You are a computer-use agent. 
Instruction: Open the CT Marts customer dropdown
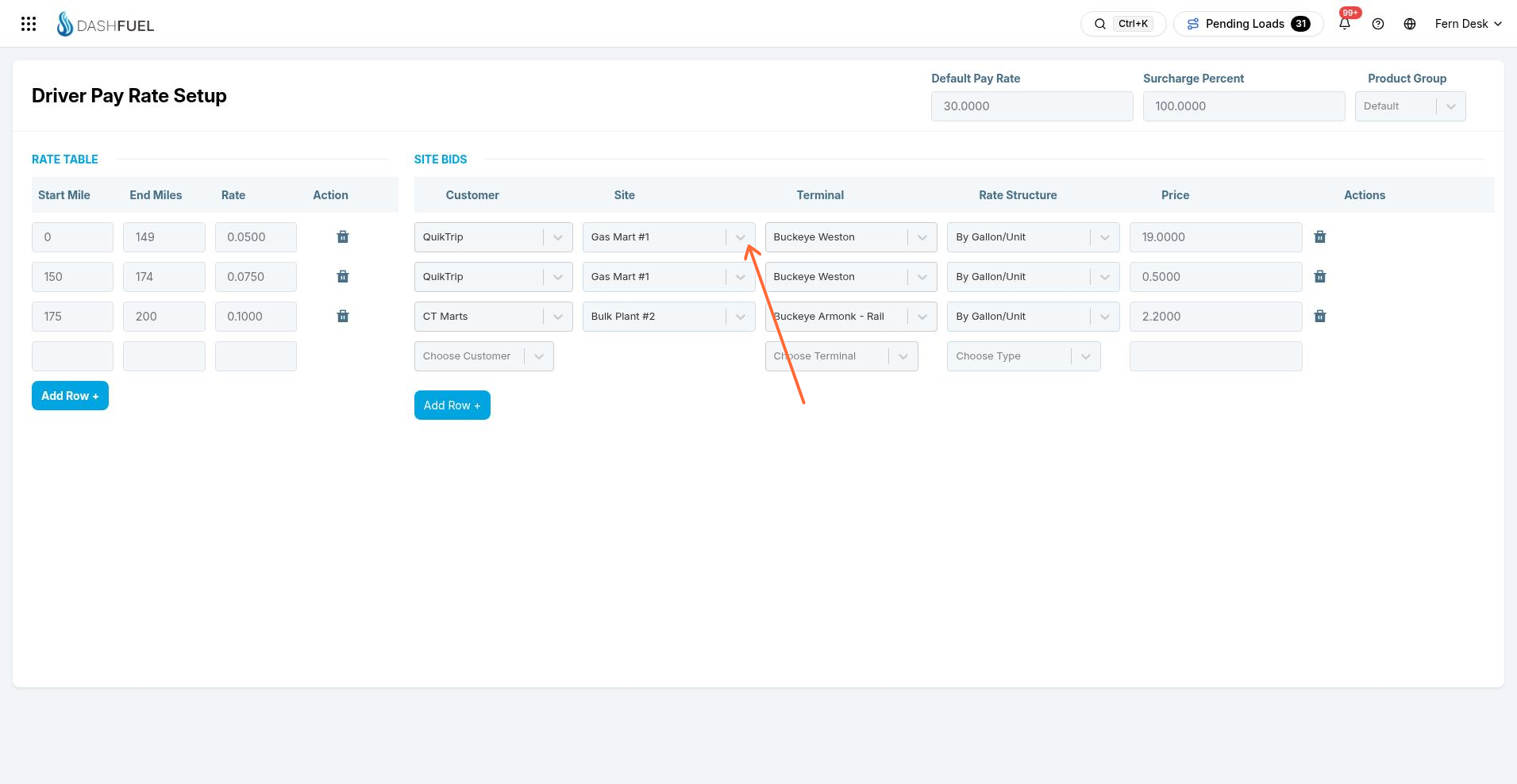click(493, 317)
